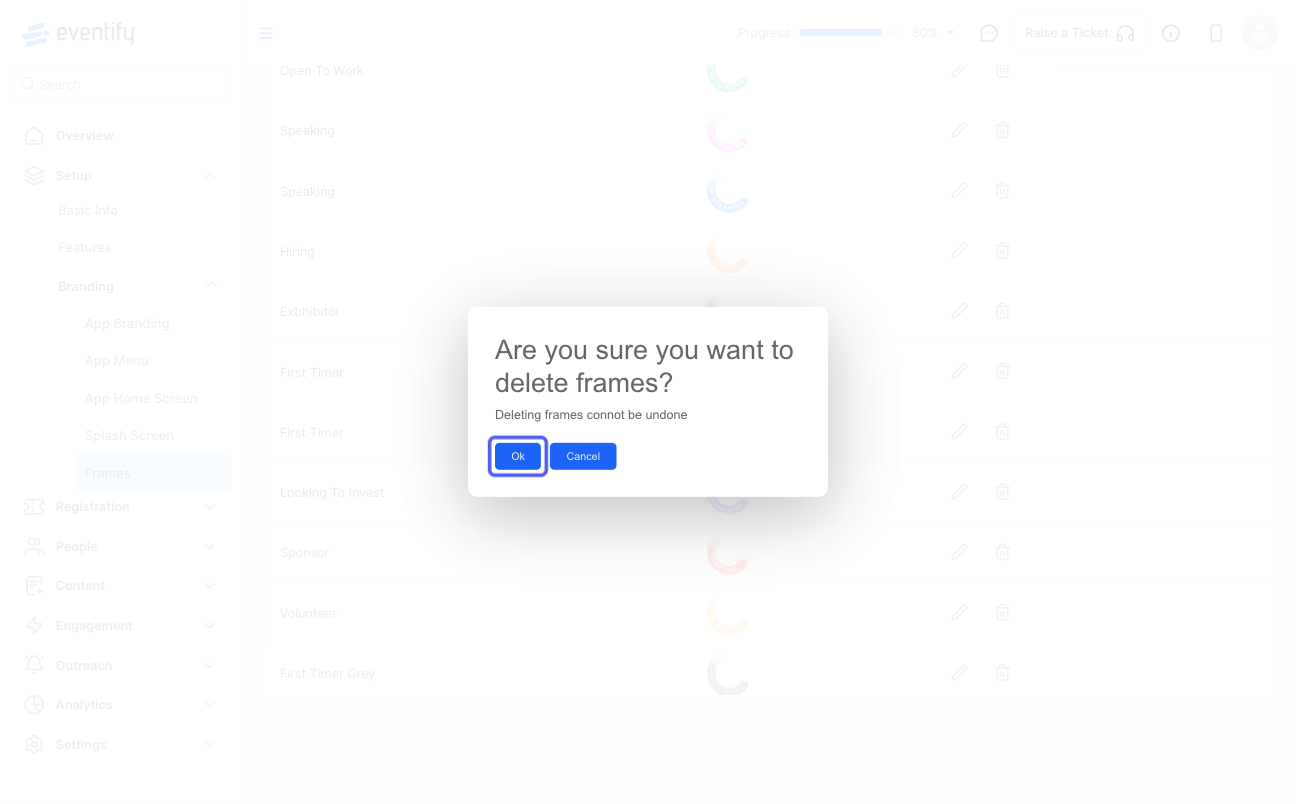This screenshot has width=1296, height=804.
Task: Click the trash icon for Hiring frame
Action: pos(1002,251)
